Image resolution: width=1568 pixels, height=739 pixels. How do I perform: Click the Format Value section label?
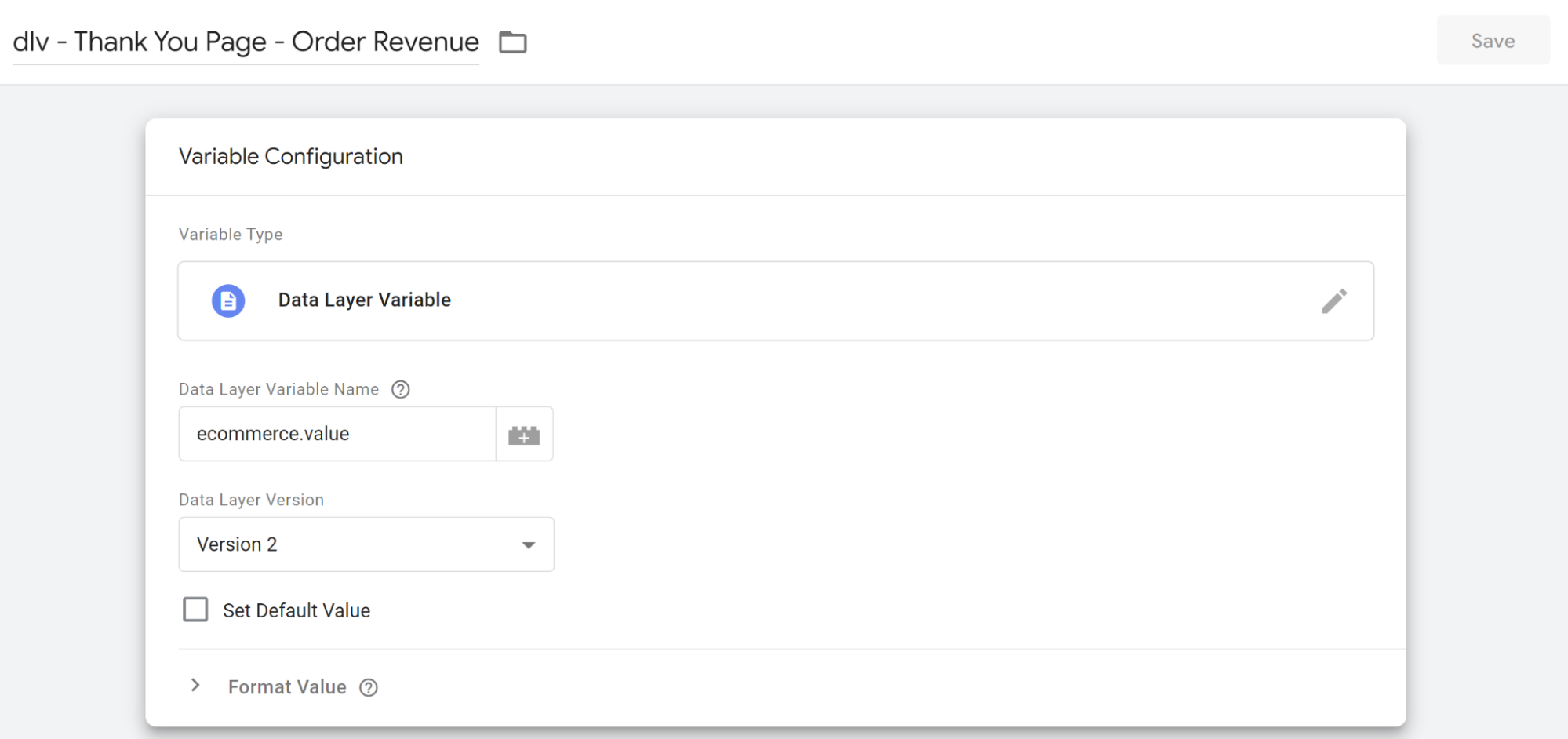(x=287, y=687)
